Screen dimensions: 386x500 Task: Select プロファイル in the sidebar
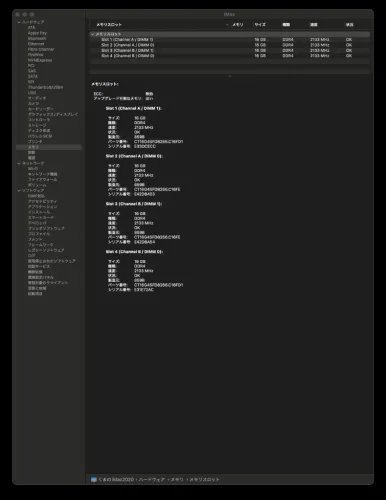39,234
